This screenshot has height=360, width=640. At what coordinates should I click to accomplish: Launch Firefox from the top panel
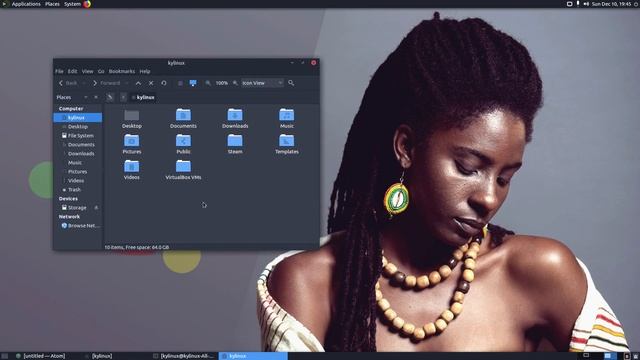tap(87, 4)
